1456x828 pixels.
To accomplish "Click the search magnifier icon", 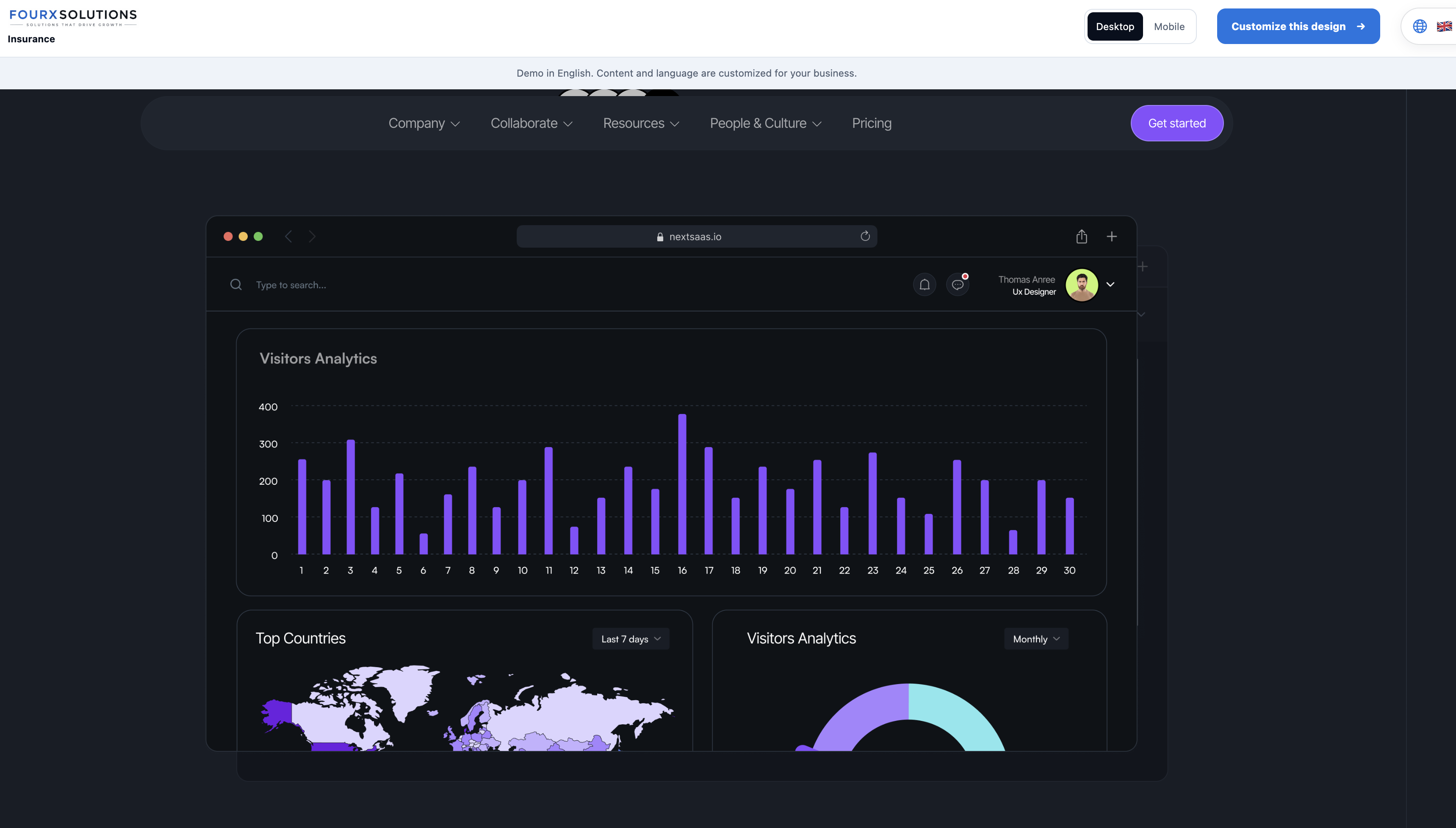I will point(236,284).
